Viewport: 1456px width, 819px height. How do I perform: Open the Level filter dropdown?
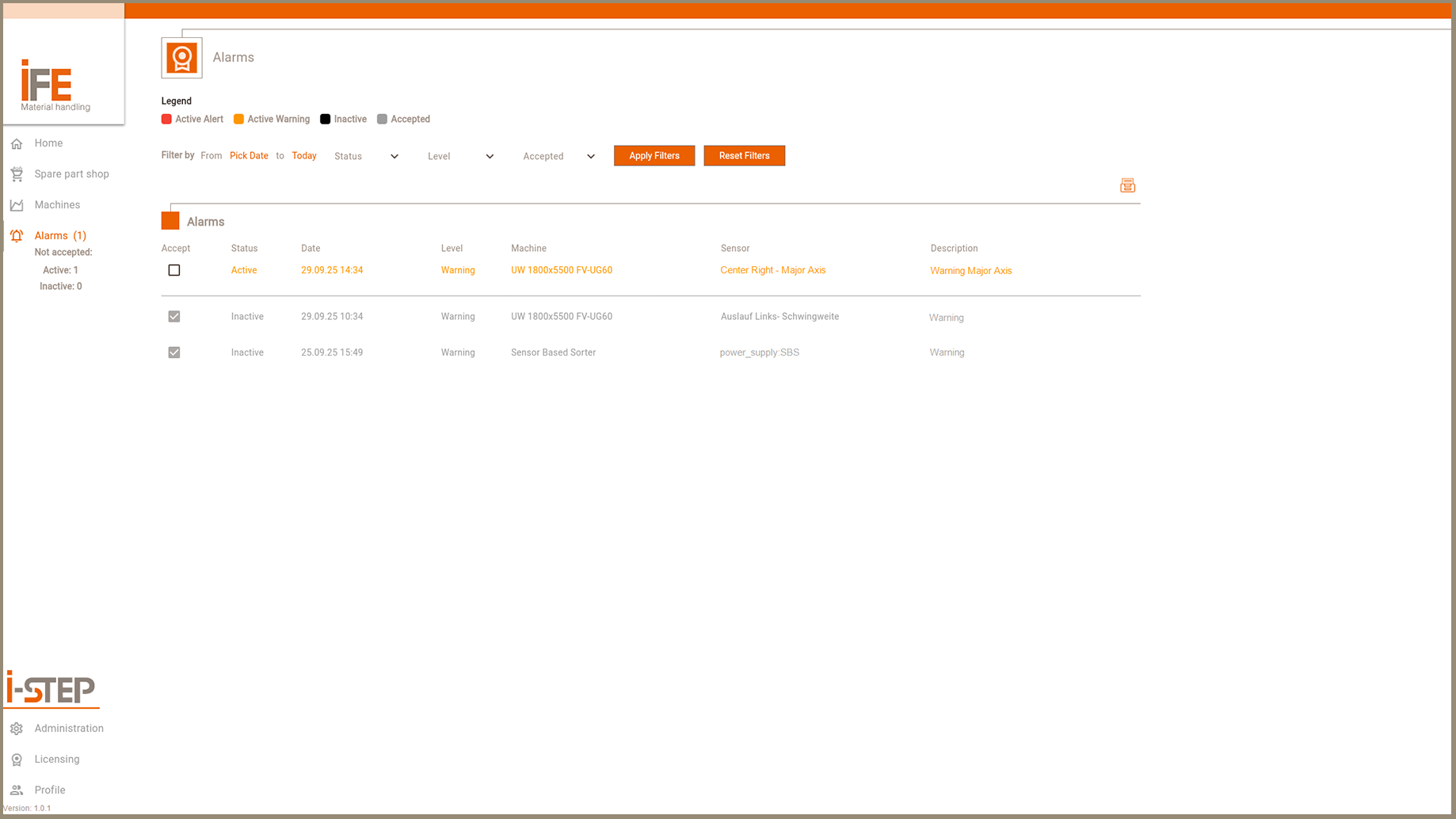(460, 156)
